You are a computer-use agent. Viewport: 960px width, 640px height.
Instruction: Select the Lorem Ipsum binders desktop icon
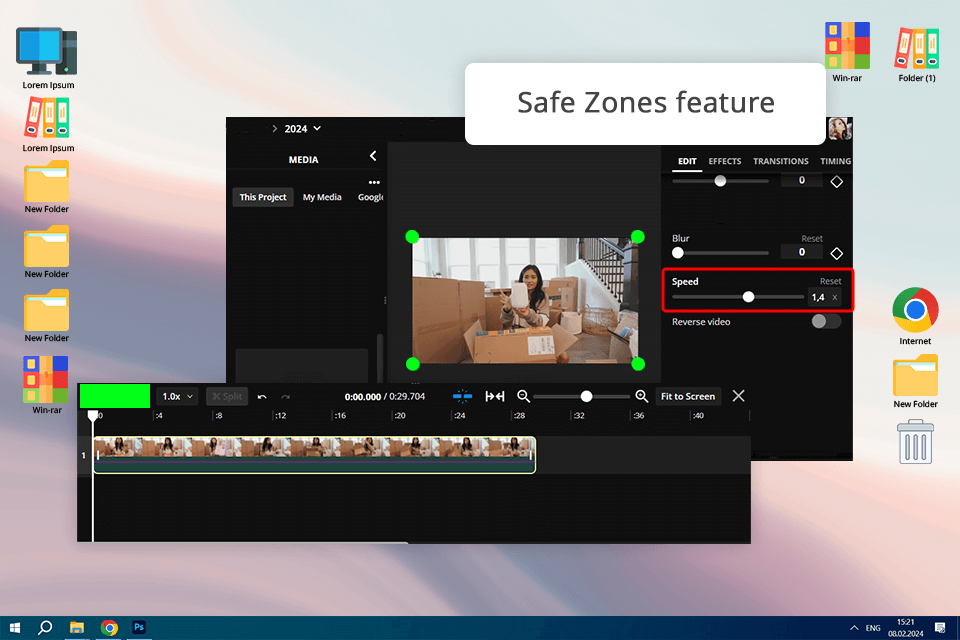click(x=48, y=126)
